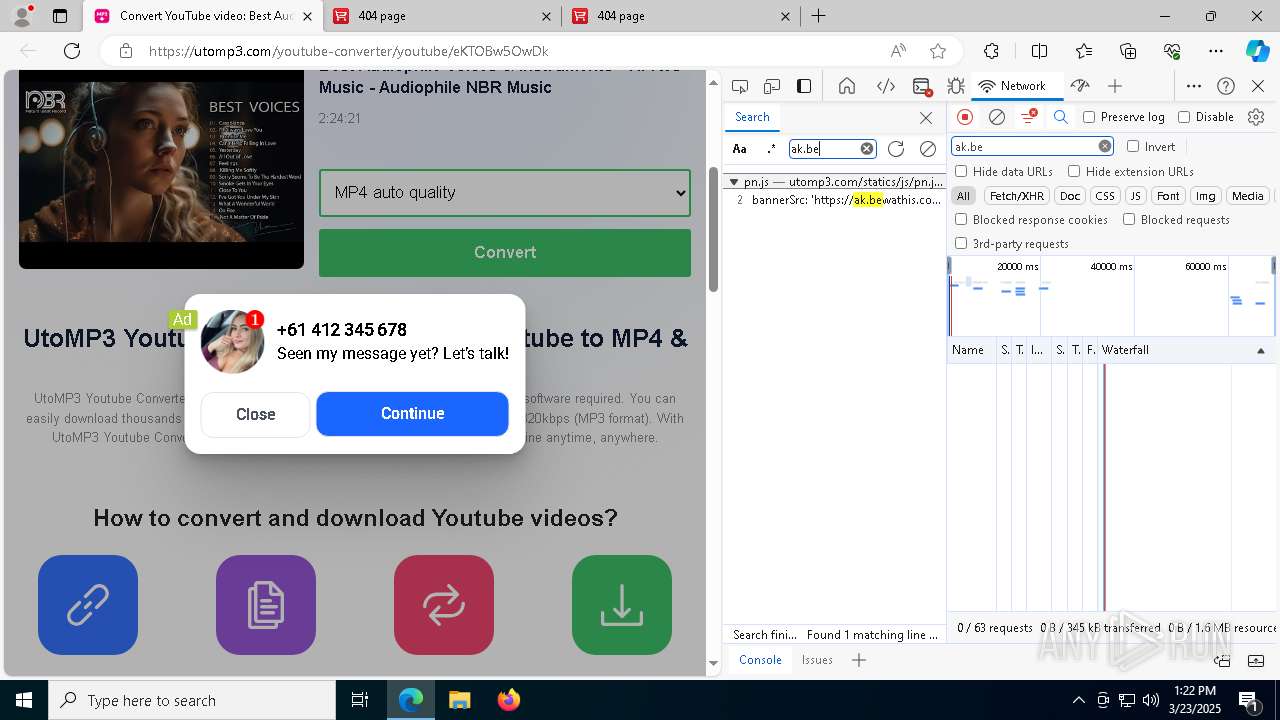Switch to the second 404 page tab
The height and width of the screenshot is (720, 1280).
(680, 16)
